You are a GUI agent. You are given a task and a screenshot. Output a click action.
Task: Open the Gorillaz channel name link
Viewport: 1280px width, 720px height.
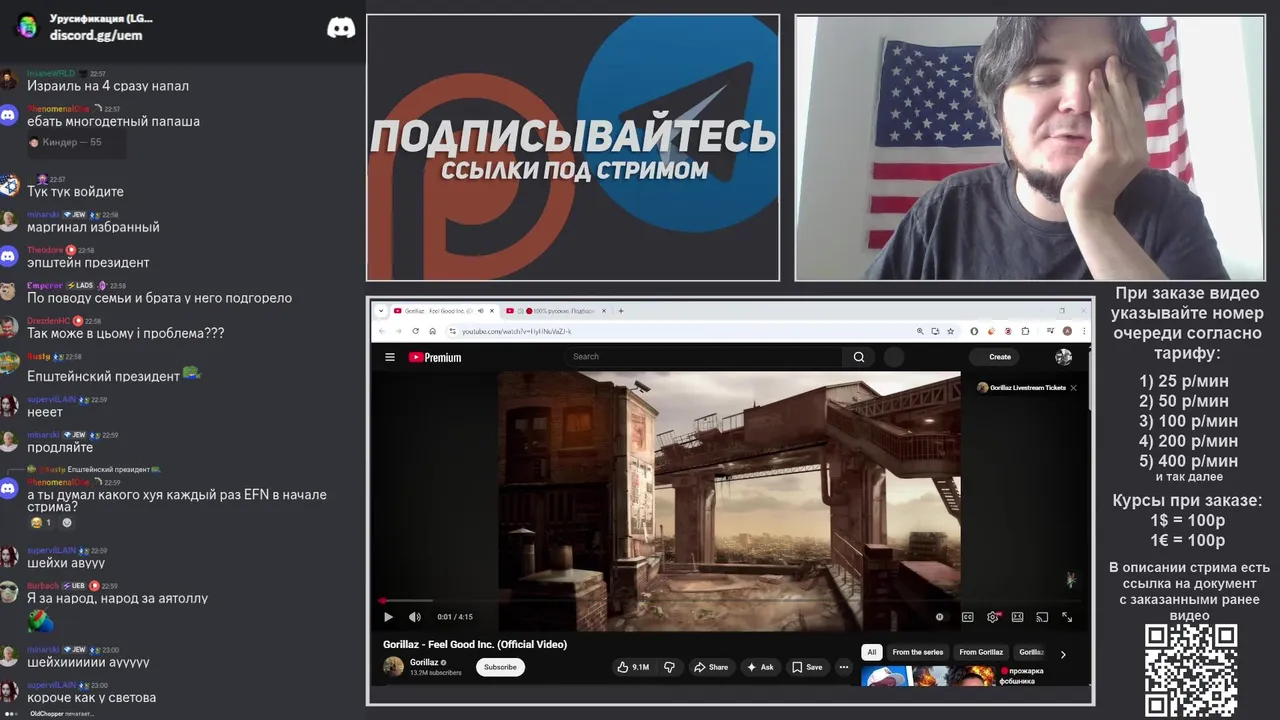[424, 662]
